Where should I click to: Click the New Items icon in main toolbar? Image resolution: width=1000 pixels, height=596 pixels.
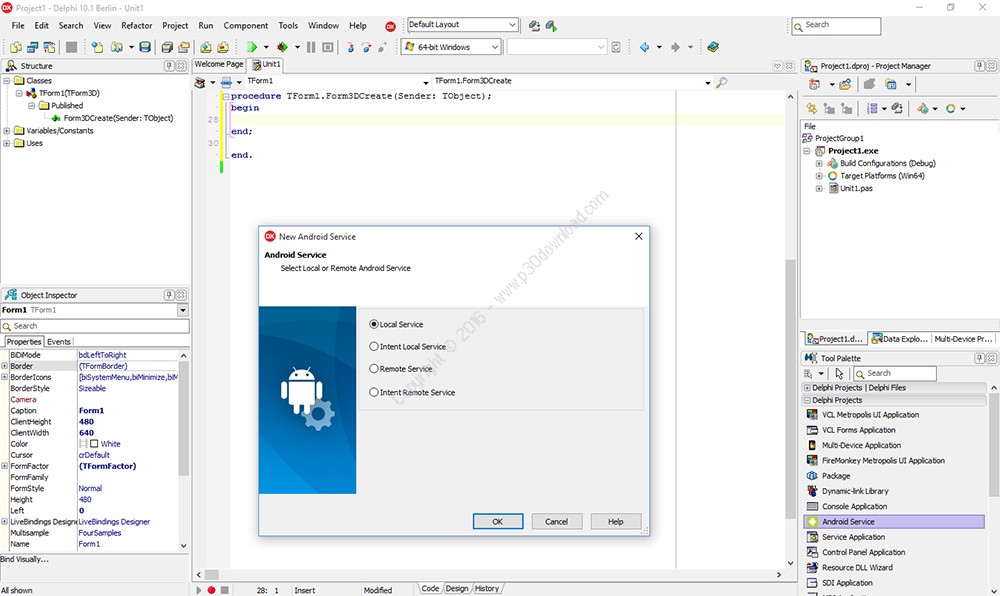(x=96, y=47)
